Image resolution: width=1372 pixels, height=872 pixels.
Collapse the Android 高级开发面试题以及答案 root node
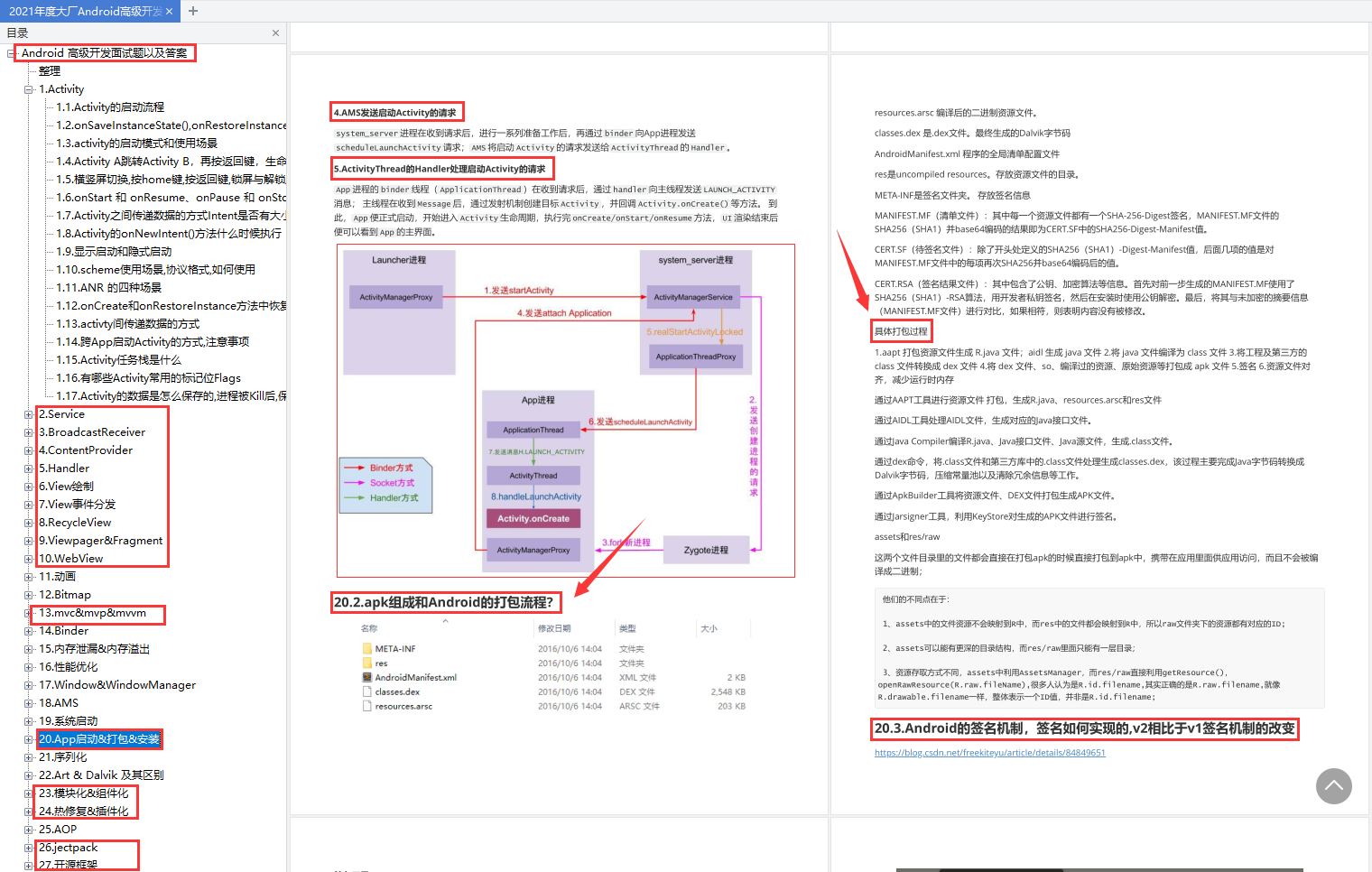pyautogui.click(x=12, y=52)
